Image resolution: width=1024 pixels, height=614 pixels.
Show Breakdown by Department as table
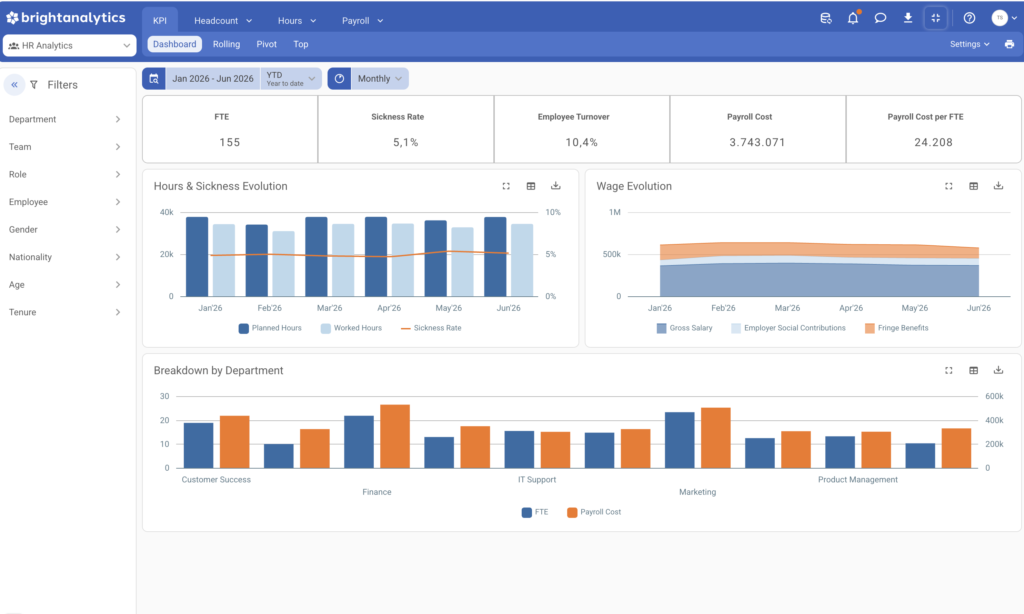tap(974, 370)
